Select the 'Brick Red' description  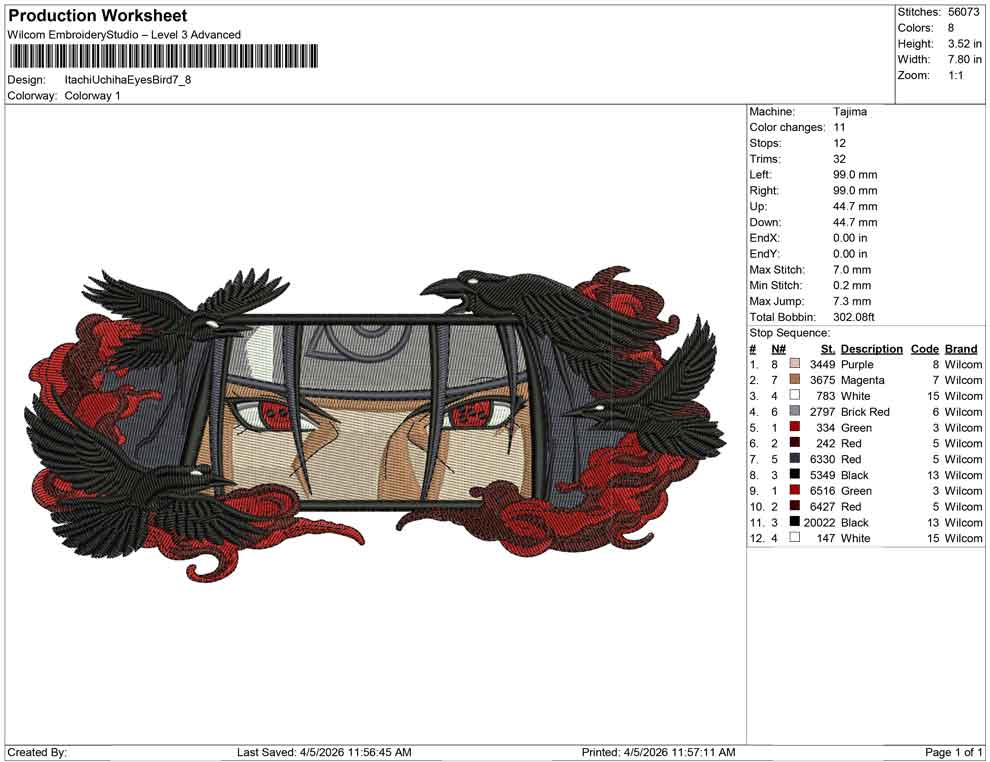[865, 412]
